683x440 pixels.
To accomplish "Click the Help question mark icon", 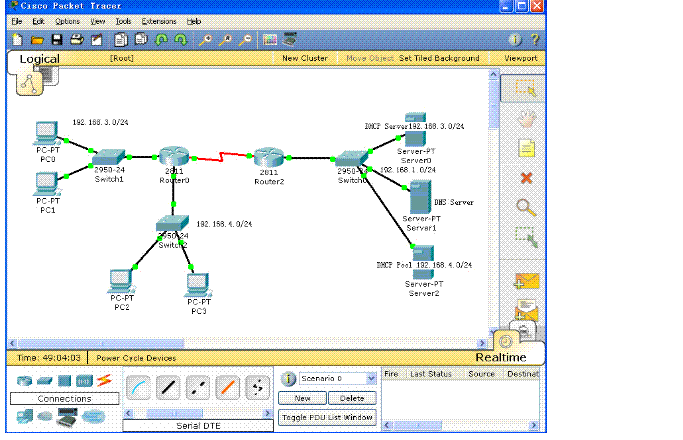I will click(535, 40).
